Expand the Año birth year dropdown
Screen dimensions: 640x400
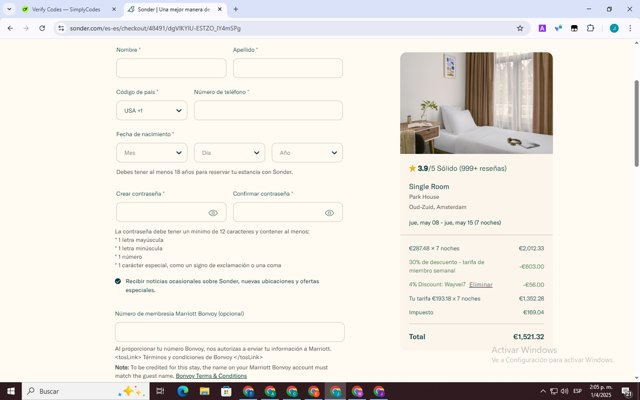[307, 153]
